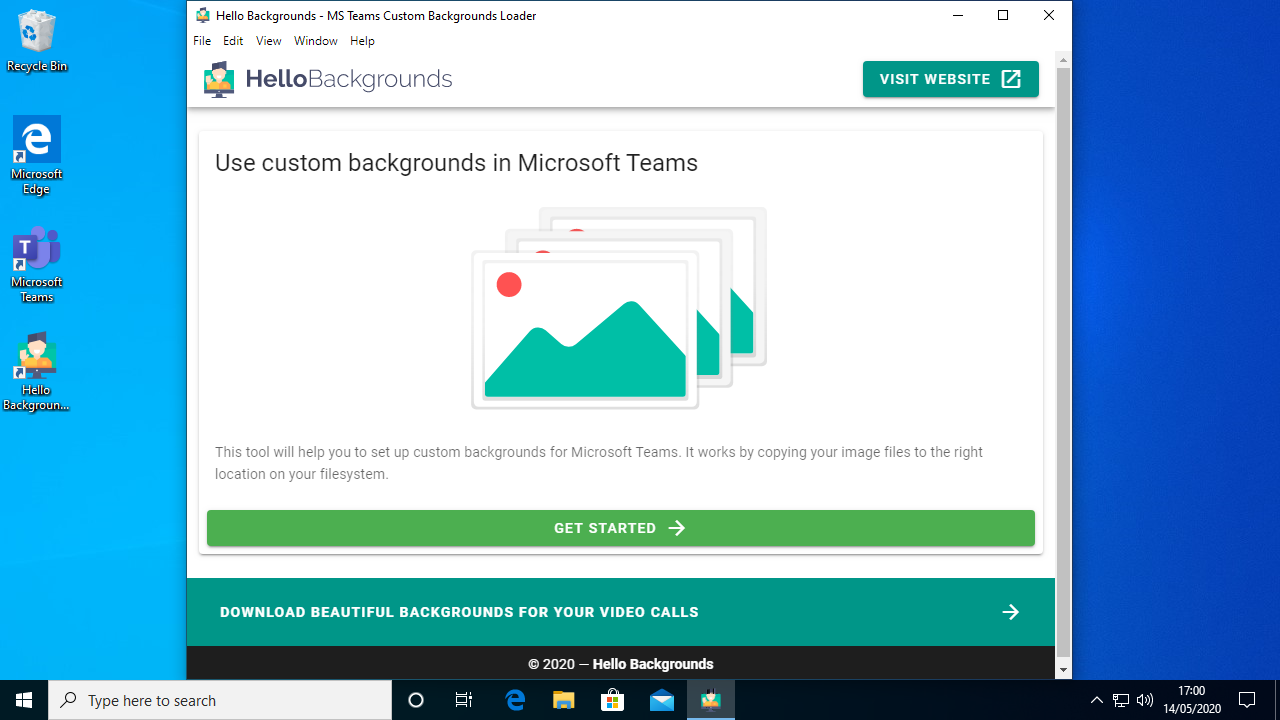Open the View menu
The image size is (1280, 720).
268,41
